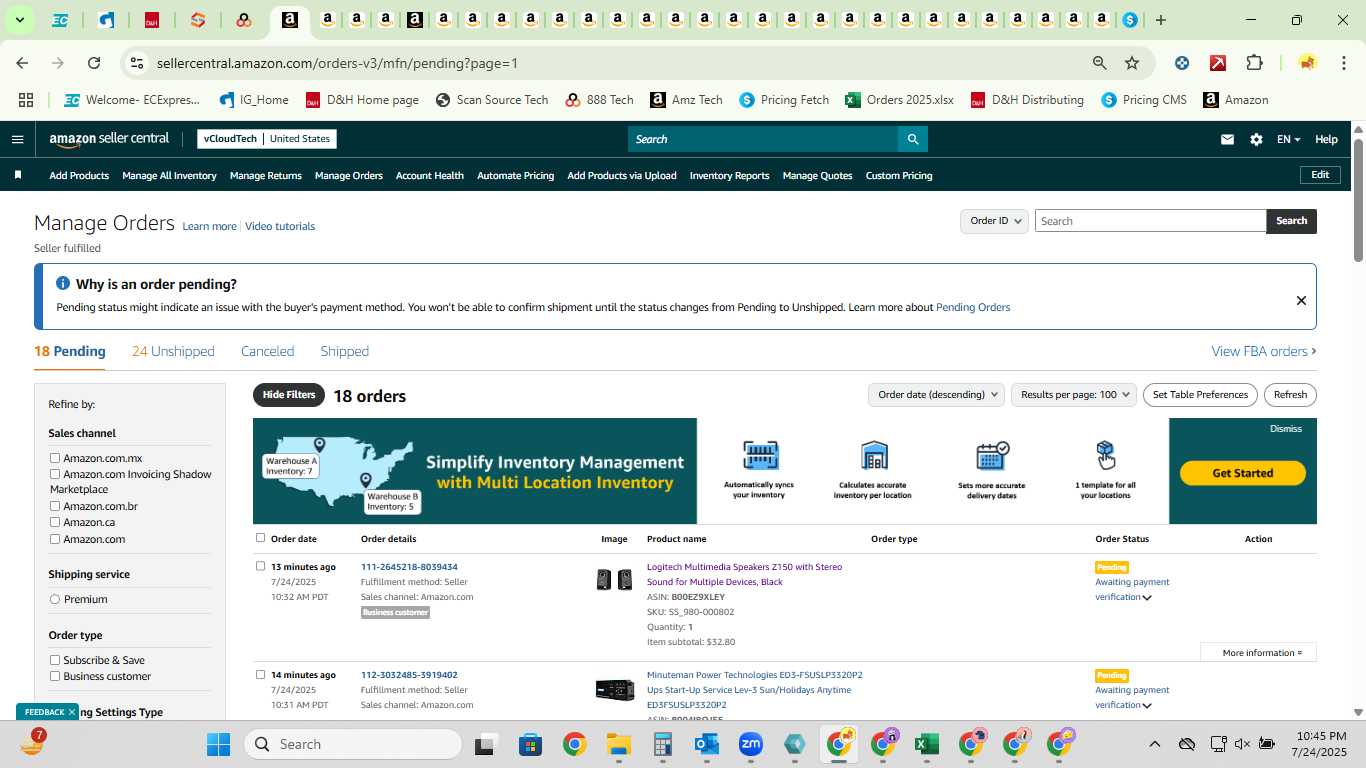This screenshot has width=1366, height=768.
Task: Open Outlook from the taskbar
Action: (x=707, y=744)
